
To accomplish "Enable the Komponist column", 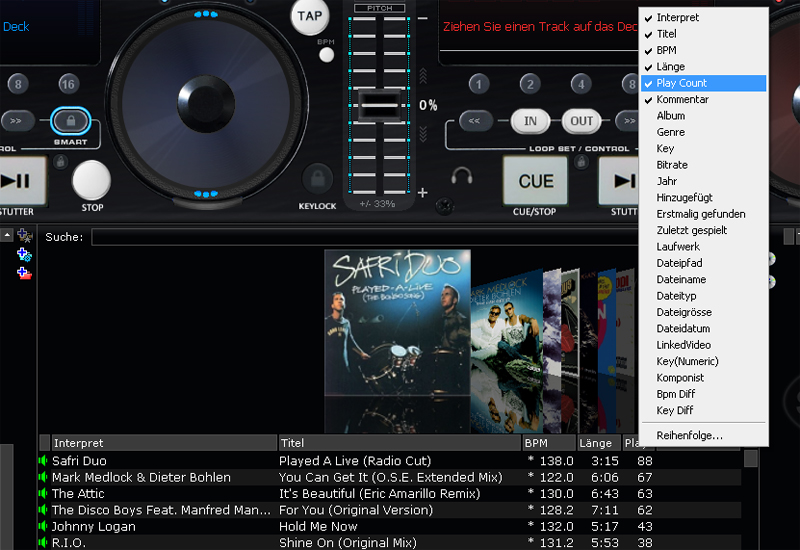I will 704,378.
